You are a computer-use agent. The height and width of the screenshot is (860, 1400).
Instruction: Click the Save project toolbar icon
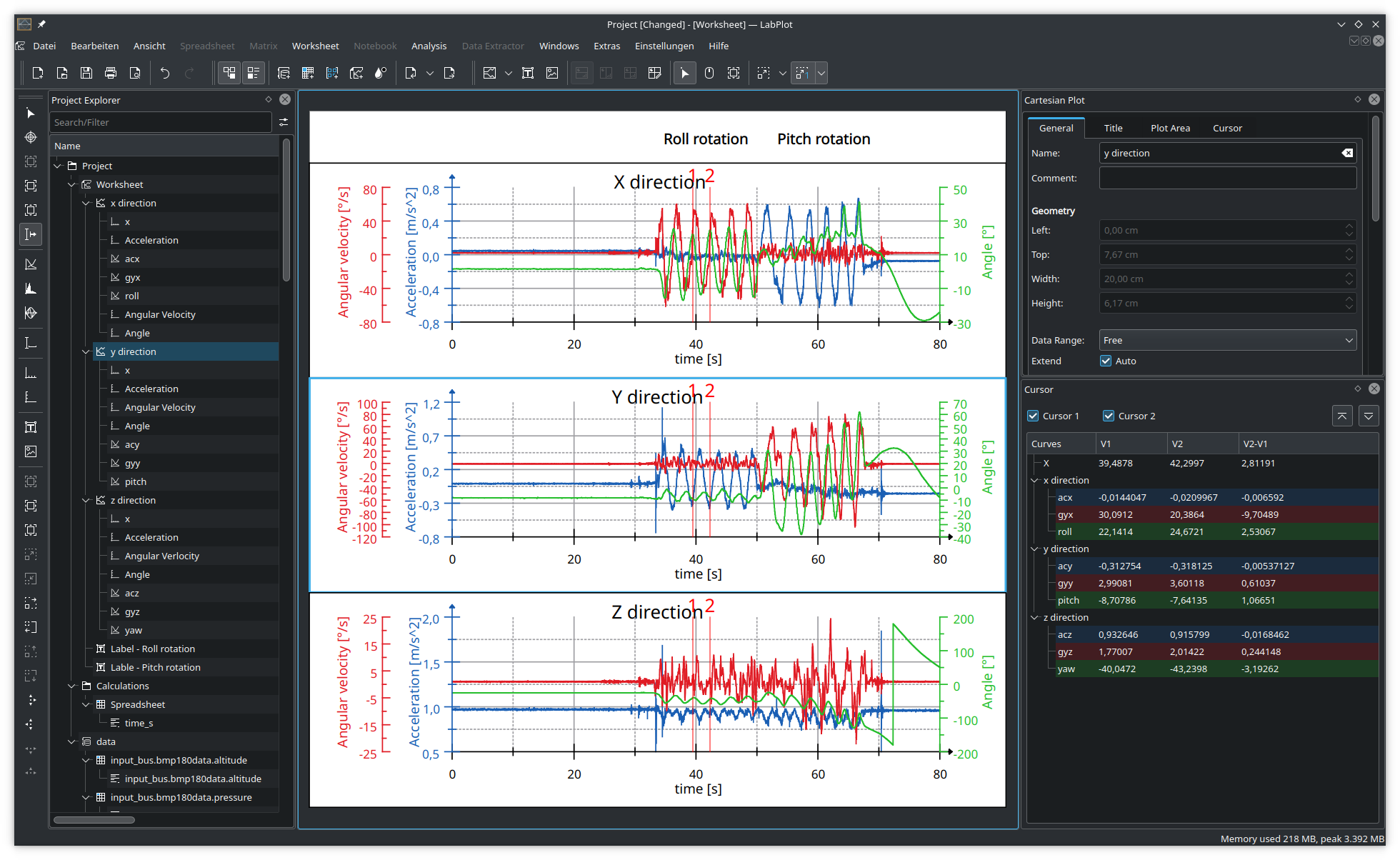point(86,73)
